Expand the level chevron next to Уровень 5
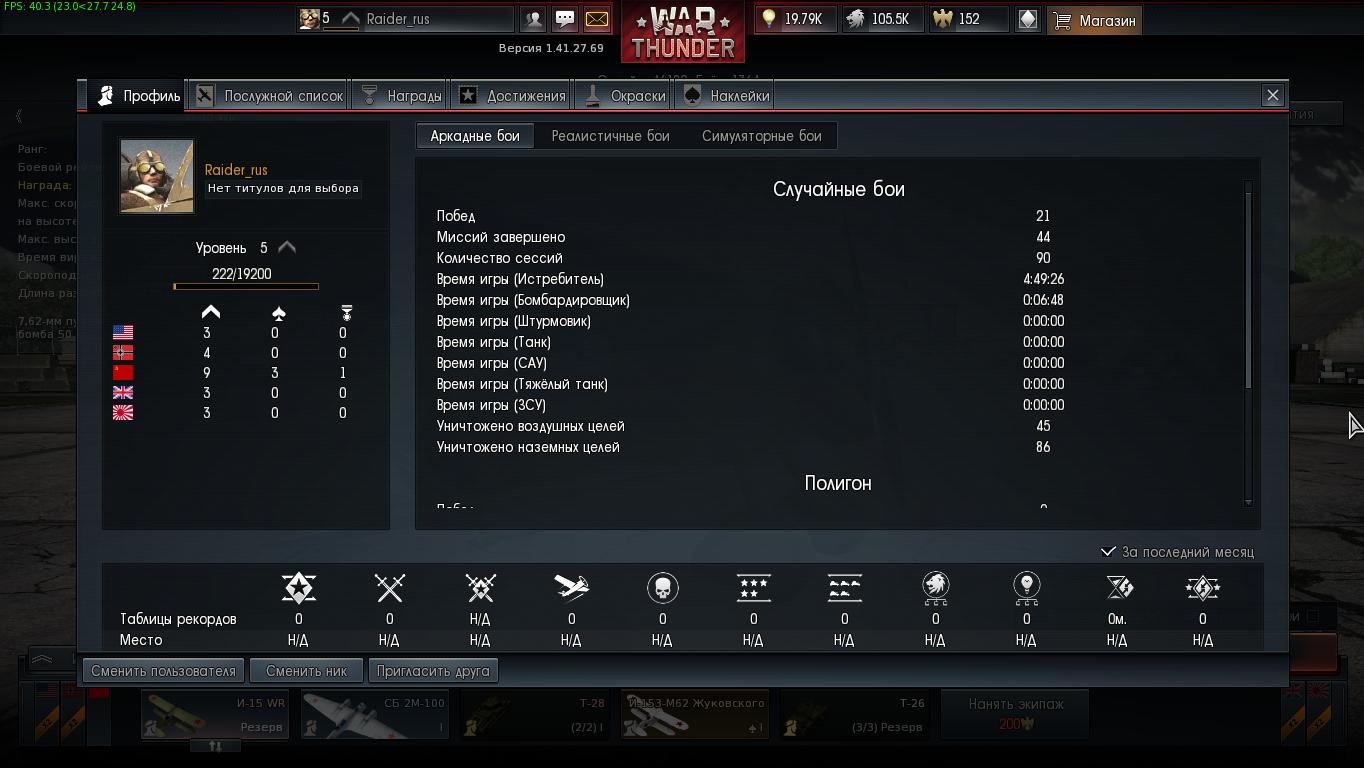This screenshot has height=768, width=1364. [287, 247]
